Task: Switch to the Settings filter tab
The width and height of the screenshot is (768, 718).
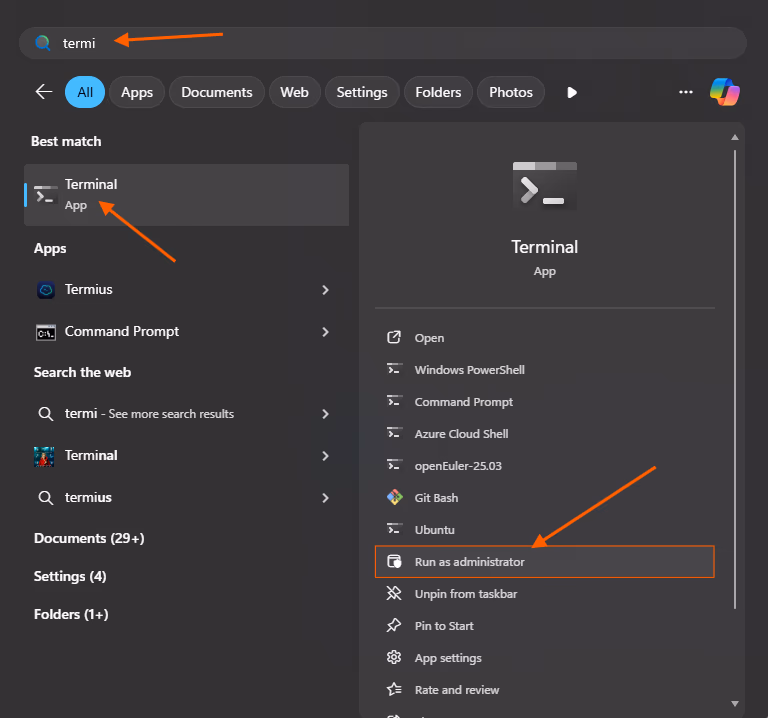Action: [362, 92]
